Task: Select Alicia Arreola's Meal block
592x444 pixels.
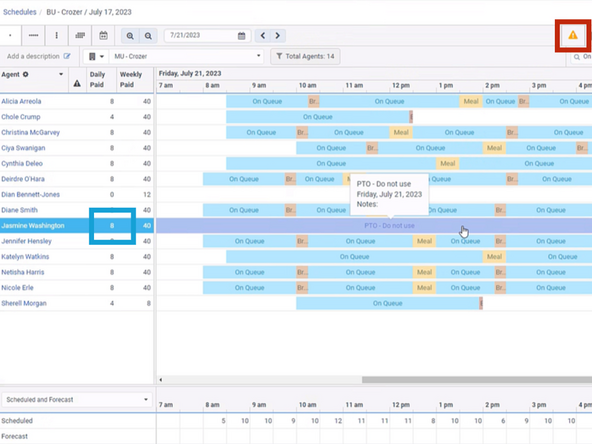Action: (471, 101)
